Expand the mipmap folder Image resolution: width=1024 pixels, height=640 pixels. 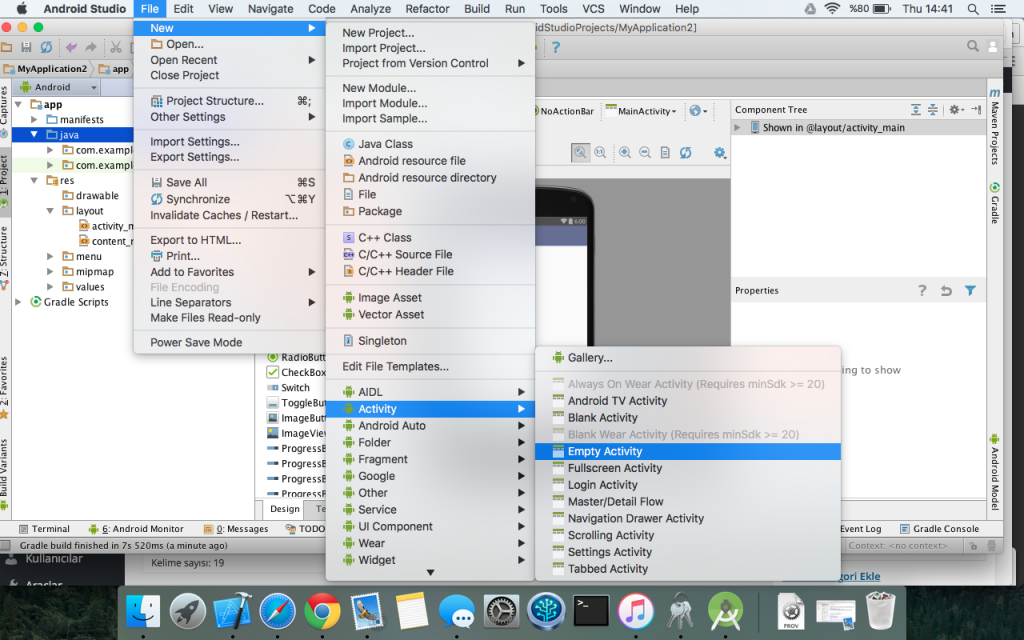[50, 272]
